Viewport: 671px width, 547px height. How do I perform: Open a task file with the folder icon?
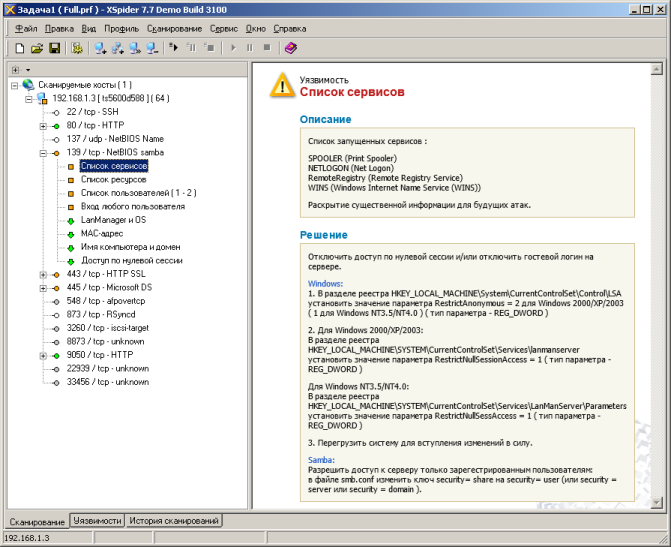tap(37, 48)
